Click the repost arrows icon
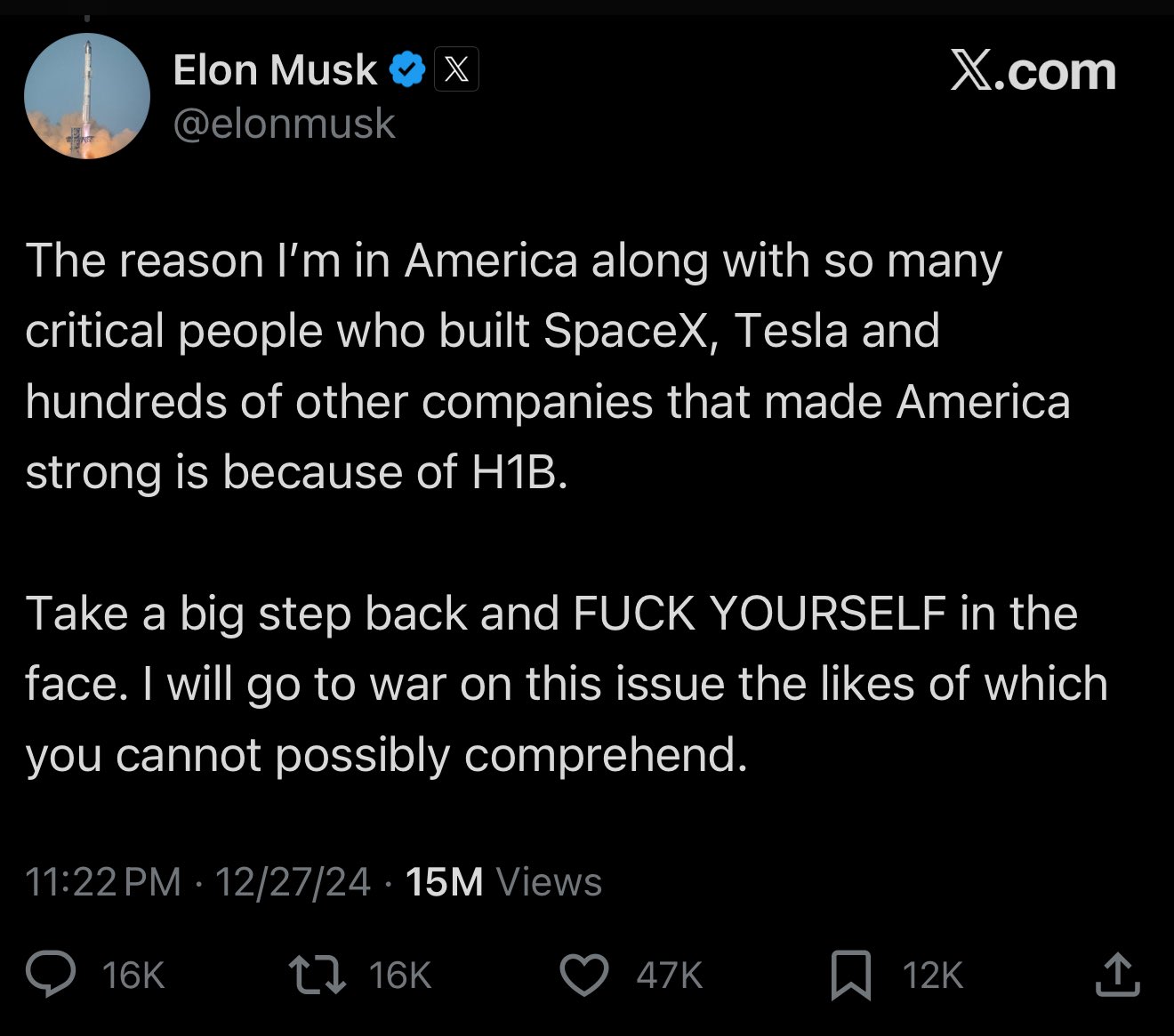 (x=318, y=975)
